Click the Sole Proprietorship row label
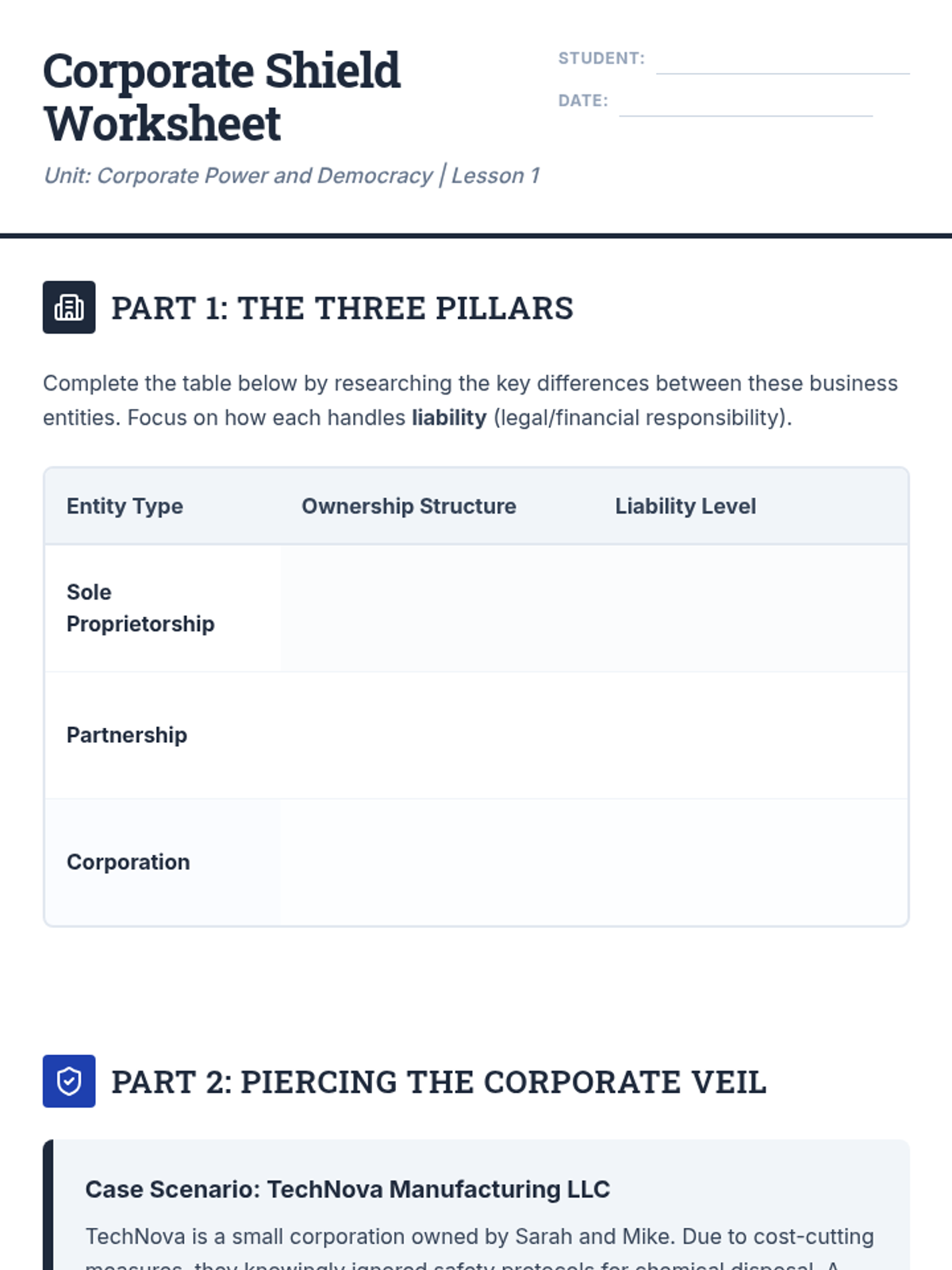 point(140,608)
